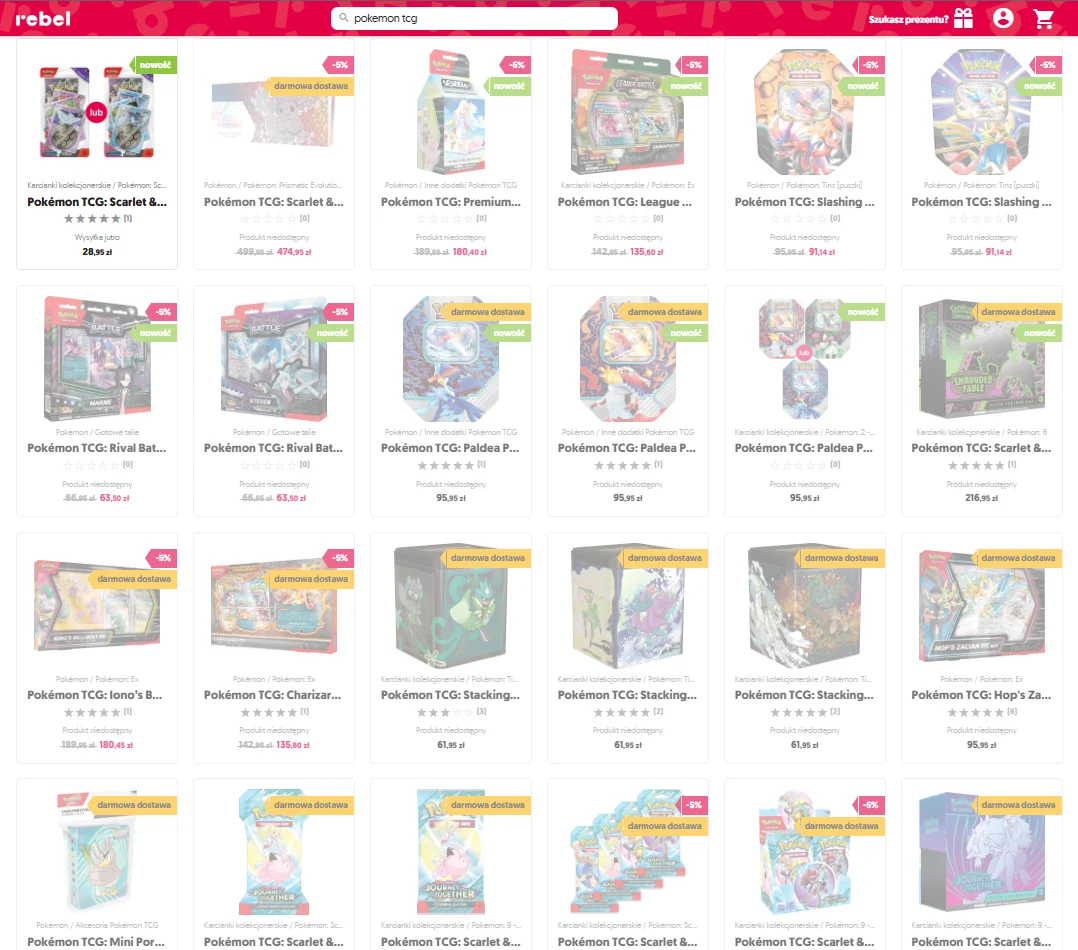The width and height of the screenshot is (1078, 950).
Task: Click the pink 'lub' badge on first product
Action: coord(96,112)
